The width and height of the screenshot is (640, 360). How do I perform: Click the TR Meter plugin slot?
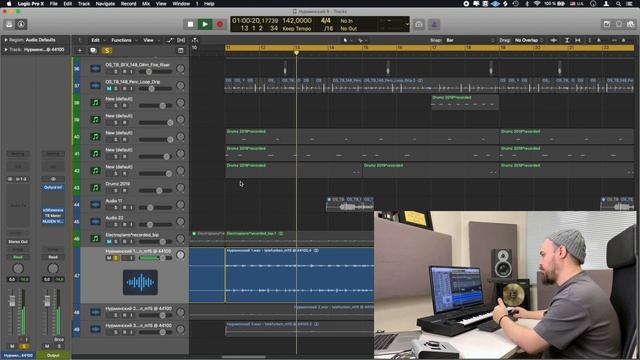pyautogui.click(x=53, y=216)
